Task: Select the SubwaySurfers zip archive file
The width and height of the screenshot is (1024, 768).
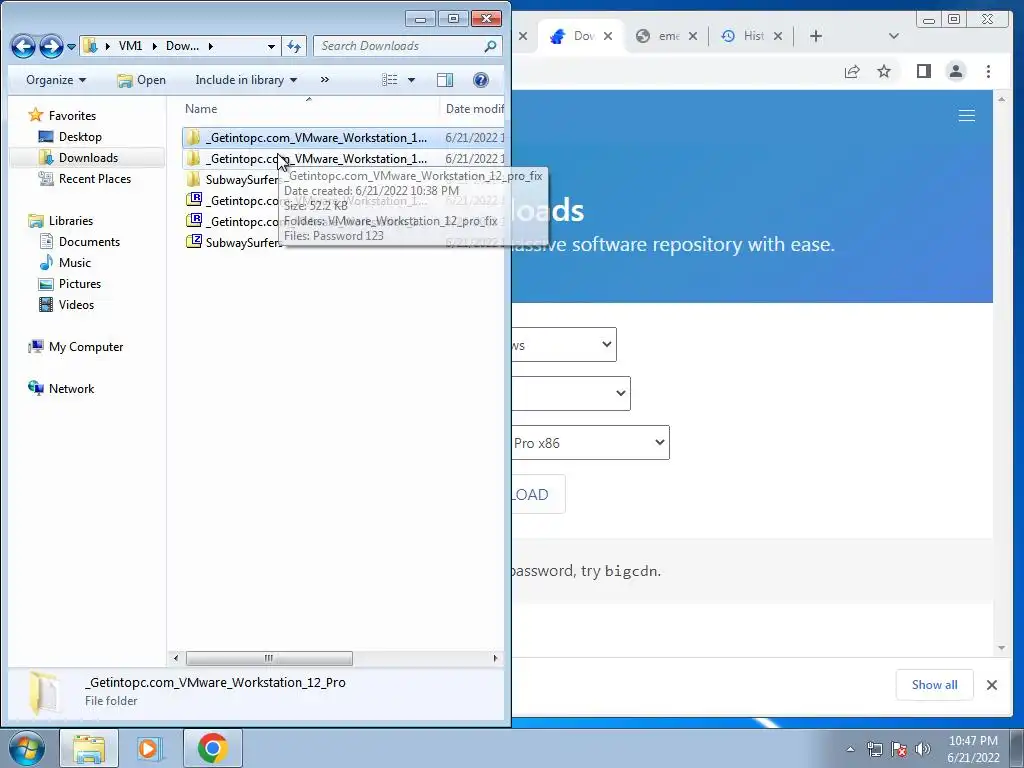Action: (x=234, y=242)
